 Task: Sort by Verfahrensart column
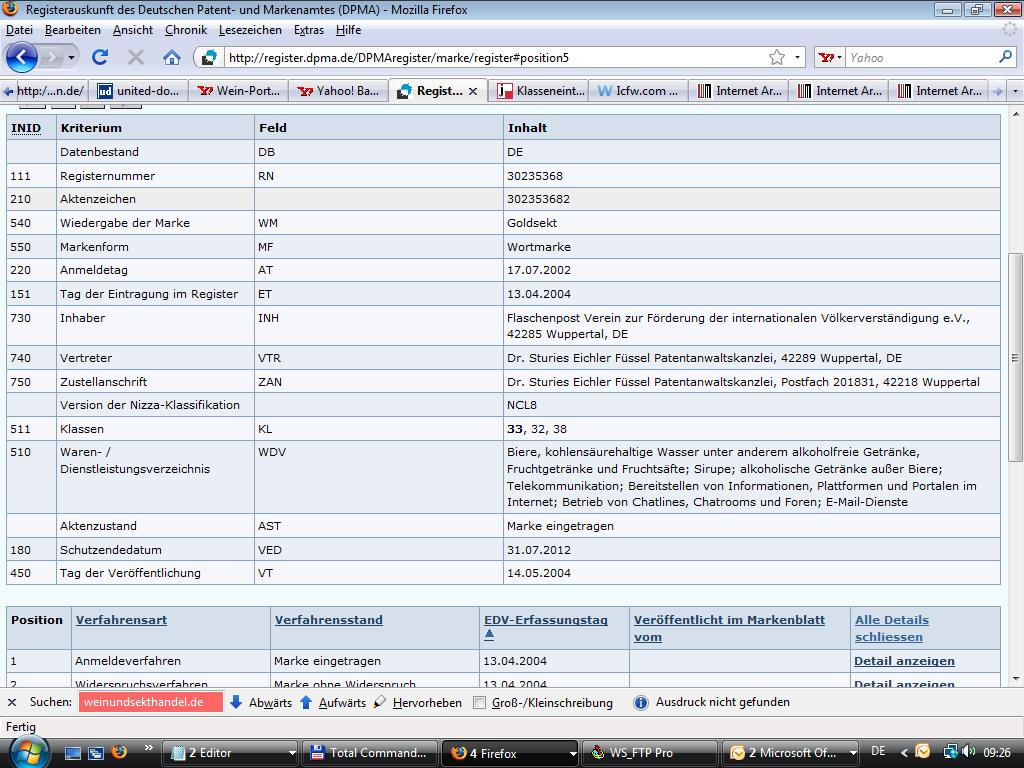point(121,620)
